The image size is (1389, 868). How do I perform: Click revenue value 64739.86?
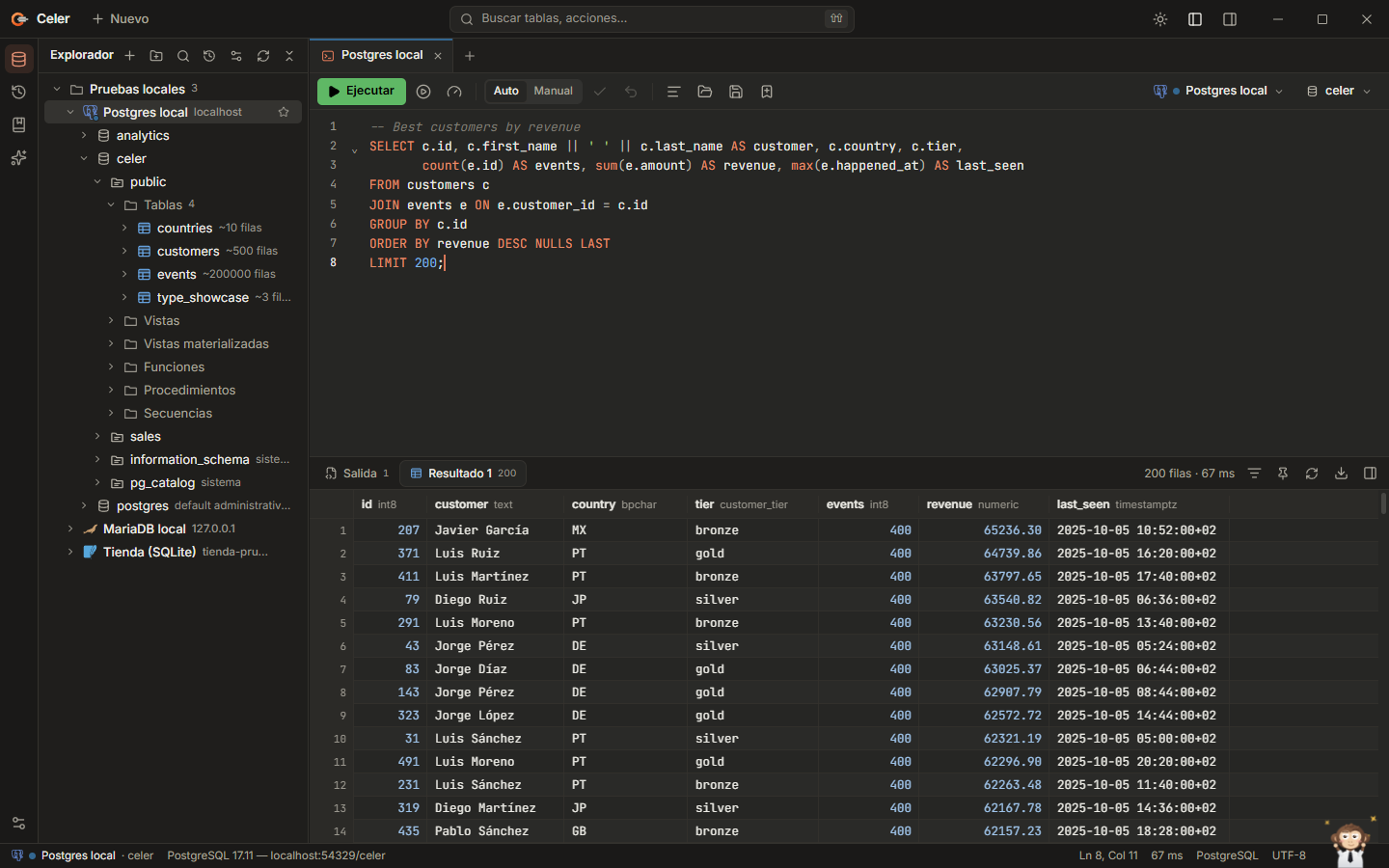tap(1012, 554)
